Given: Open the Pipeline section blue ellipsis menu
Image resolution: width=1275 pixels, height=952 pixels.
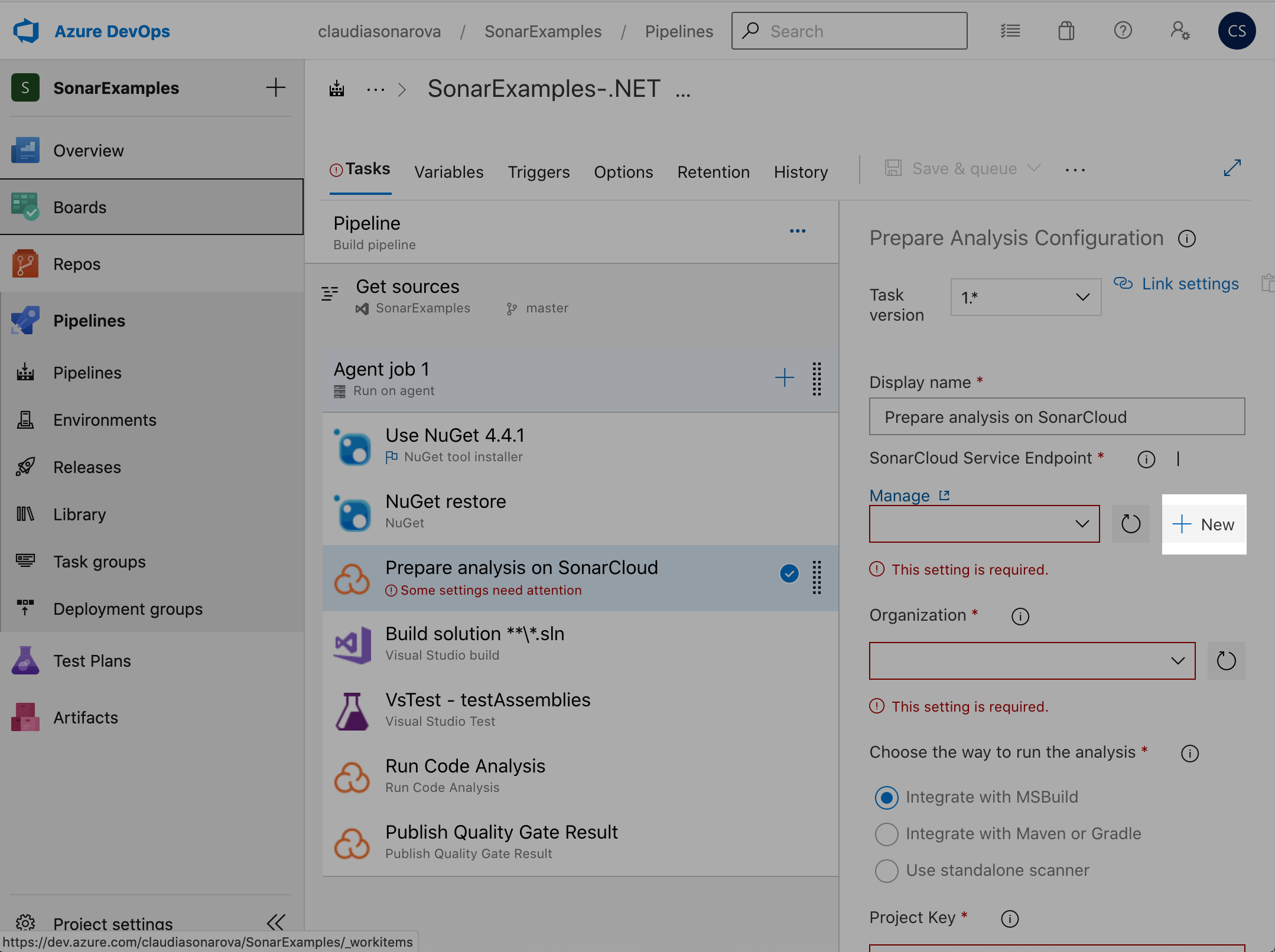Looking at the screenshot, I should pos(798,231).
